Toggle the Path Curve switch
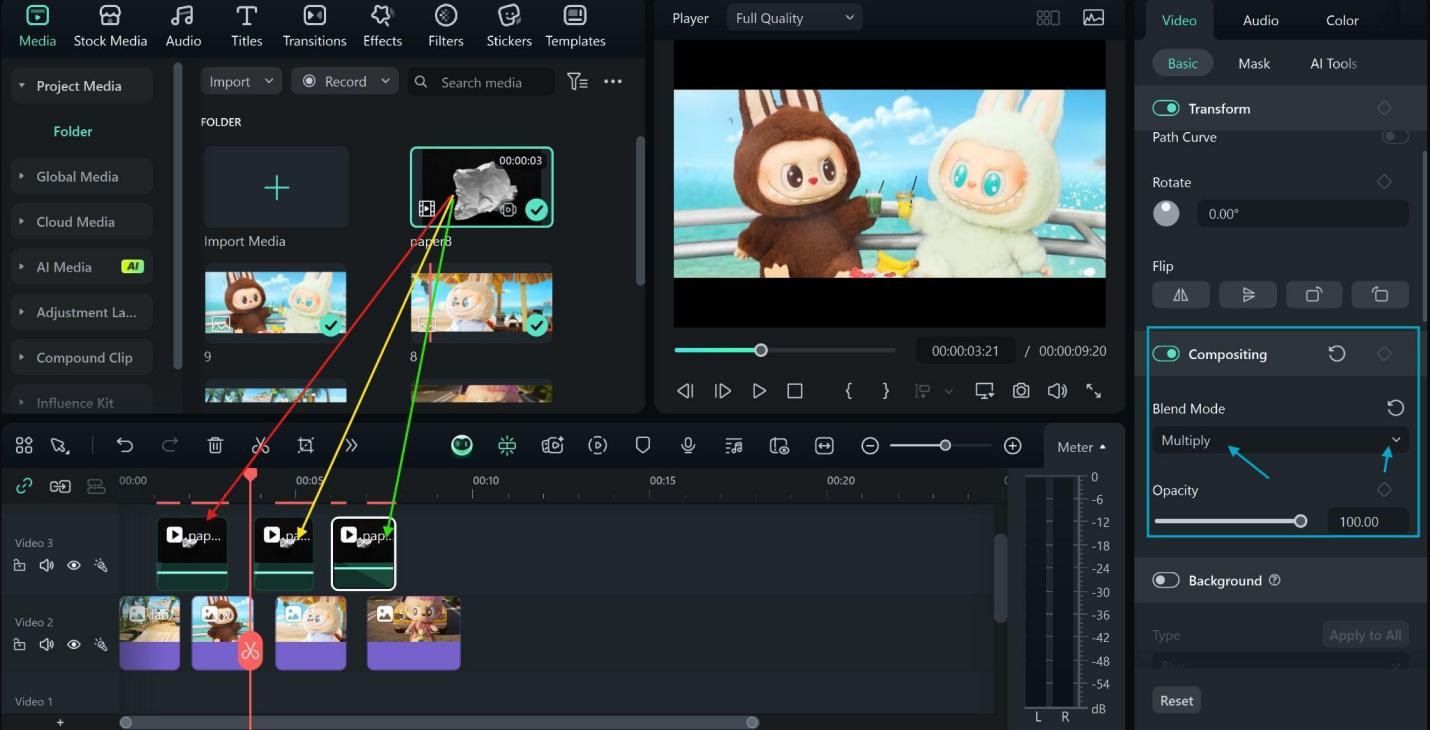1430x730 pixels. coord(1394,136)
